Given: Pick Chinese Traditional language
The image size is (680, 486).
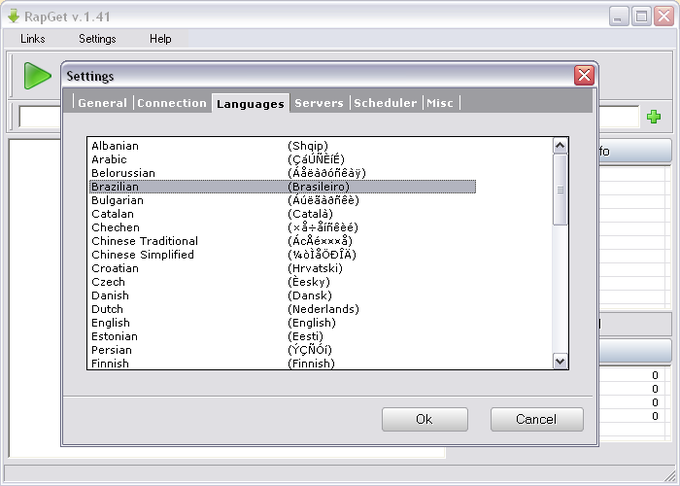Looking at the screenshot, I should (x=282, y=241).
